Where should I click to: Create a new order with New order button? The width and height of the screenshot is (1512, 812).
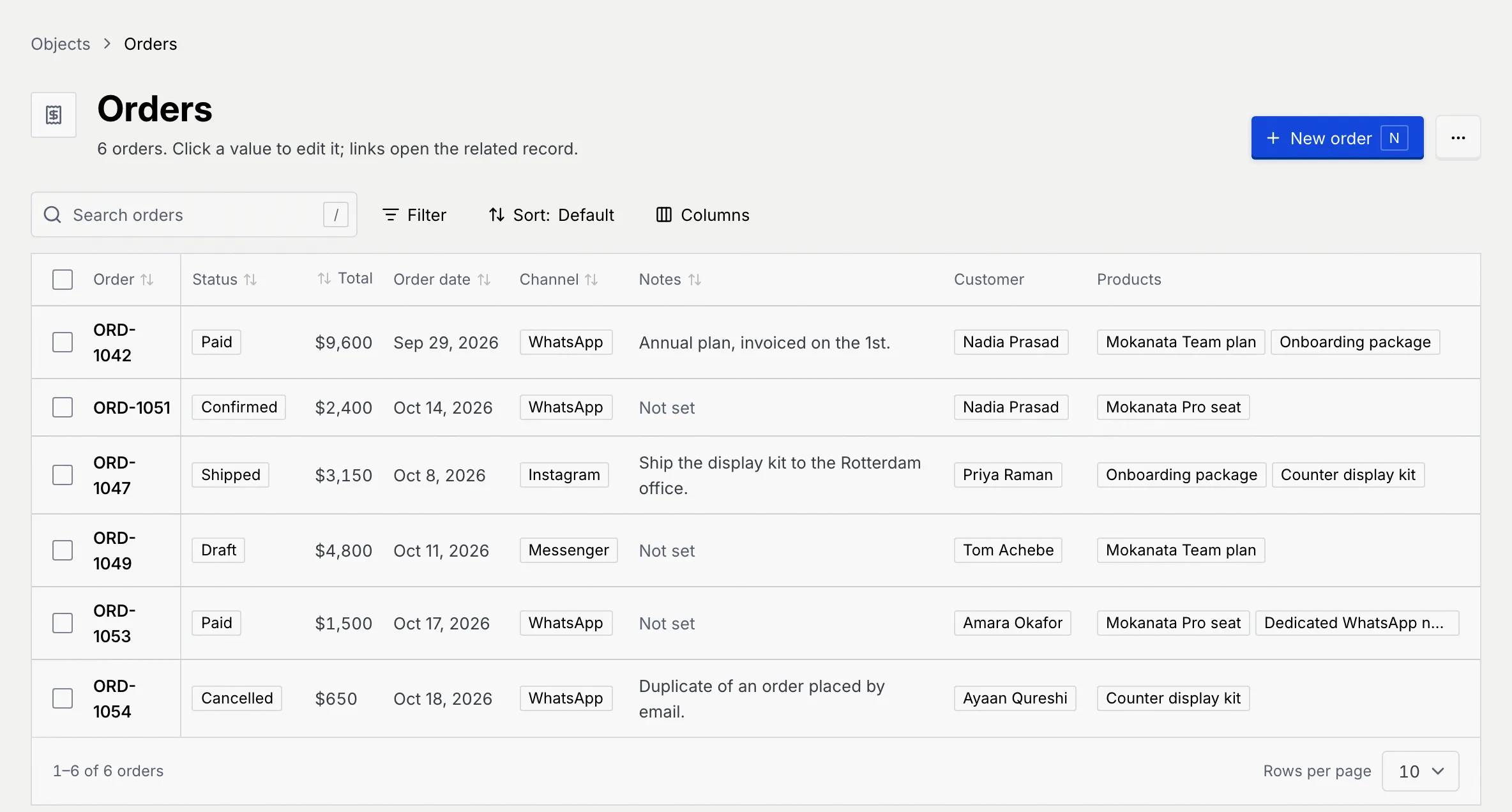pyautogui.click(x=1337, y=138)
